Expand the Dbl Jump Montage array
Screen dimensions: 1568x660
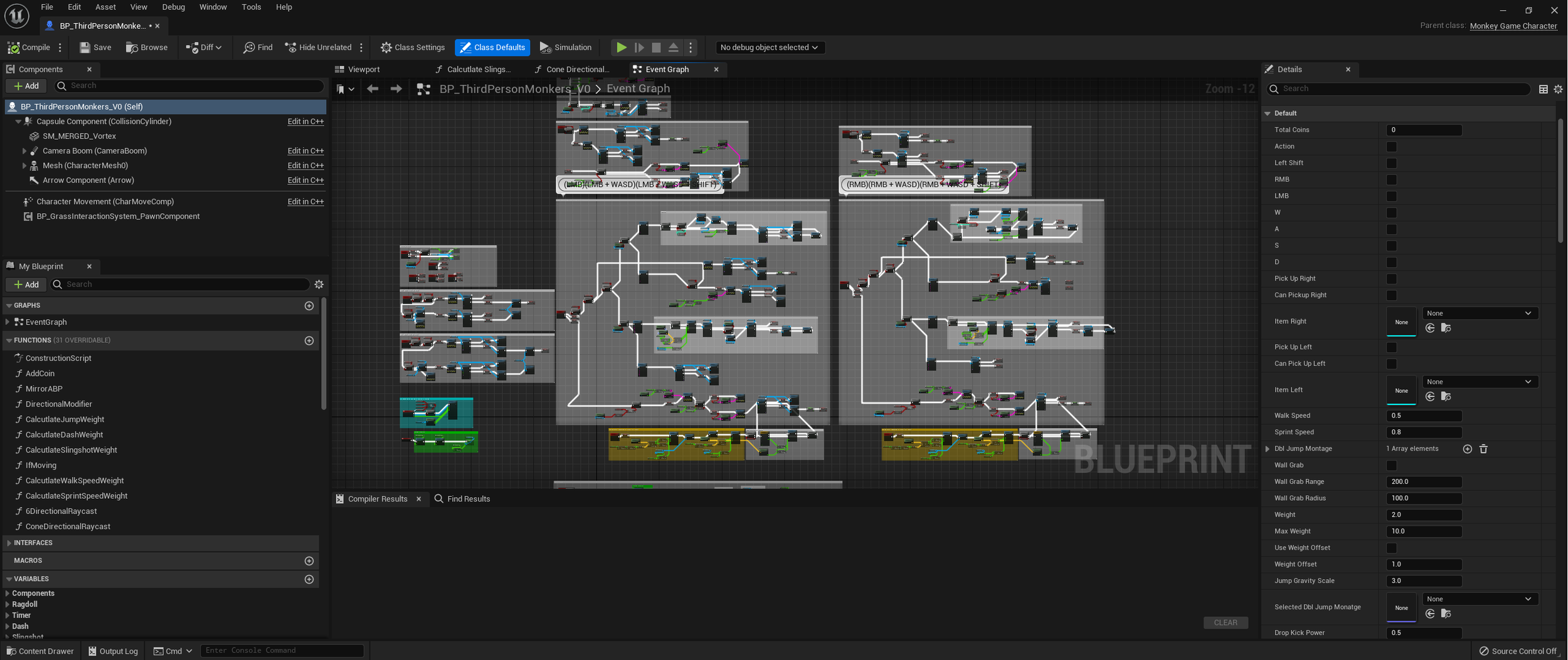pos(1268,449)
